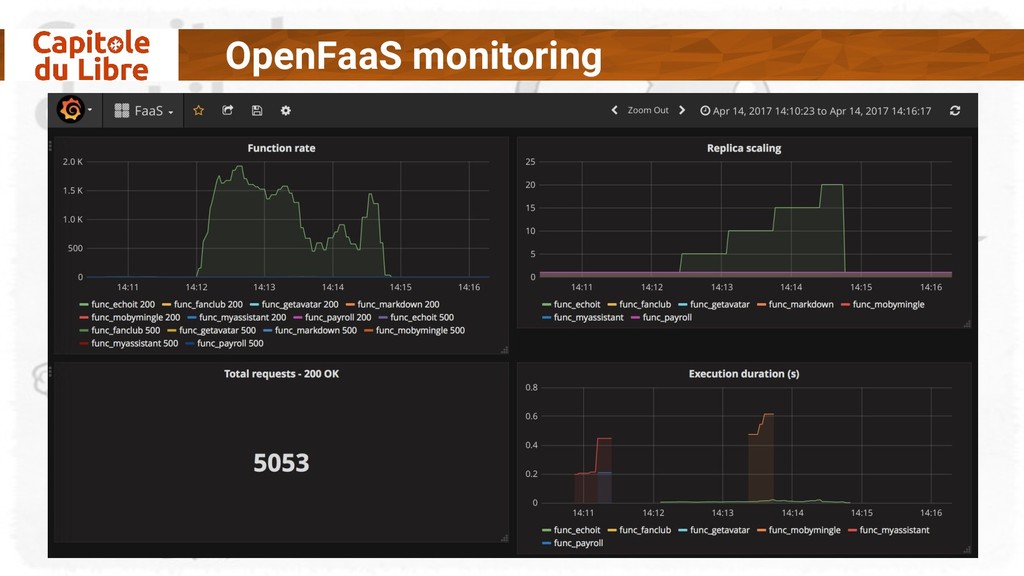The width and height of the screenshot is (1024, 576).
Task: Toggle func_fanclub 200 legend entry
Action: pyautogui.click(x=208, y=304)
